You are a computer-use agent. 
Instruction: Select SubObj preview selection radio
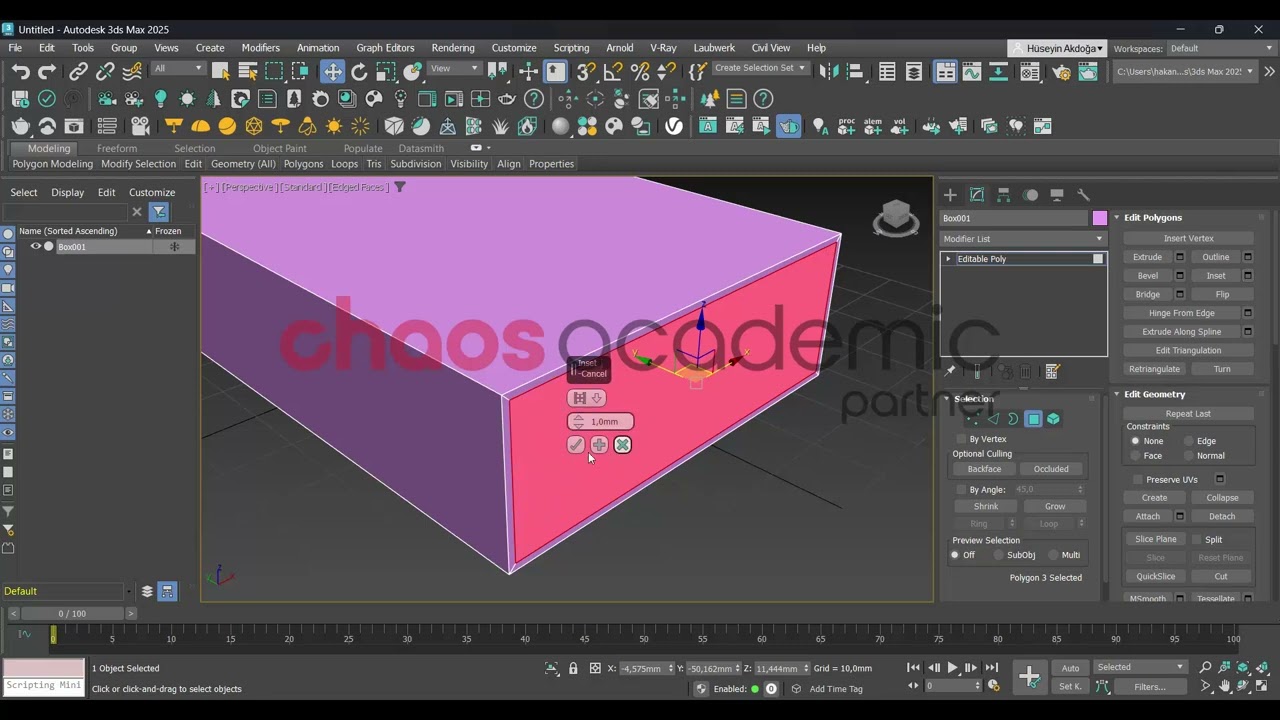pyautogui.click(x=997, y=555)
